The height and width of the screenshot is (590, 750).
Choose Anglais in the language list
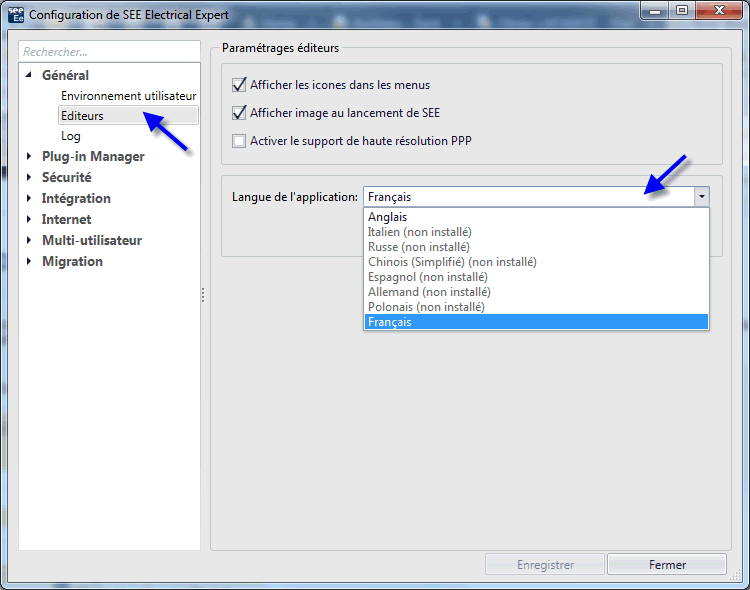tap(536, 217)
